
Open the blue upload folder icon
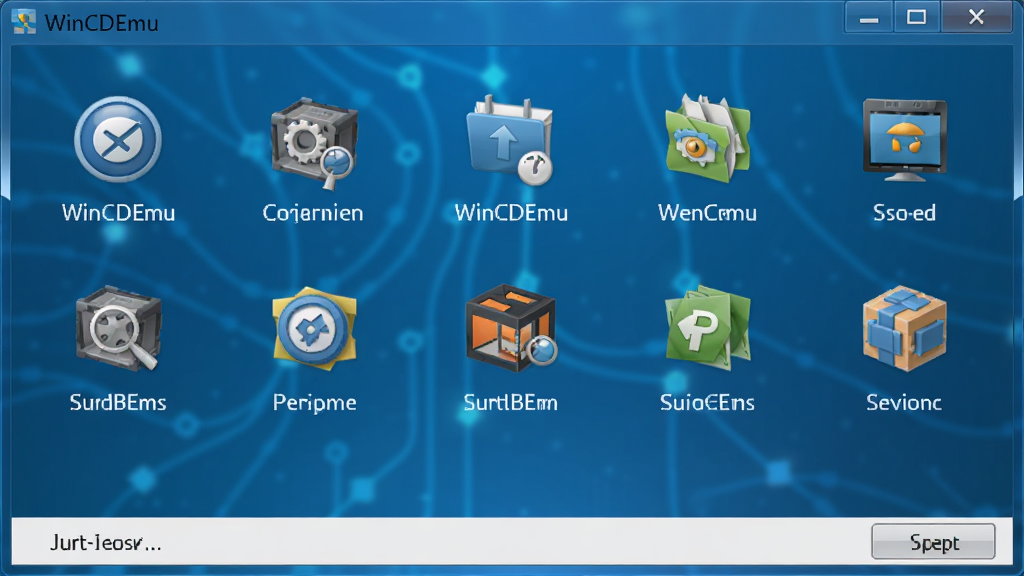[x=510, y=139]
